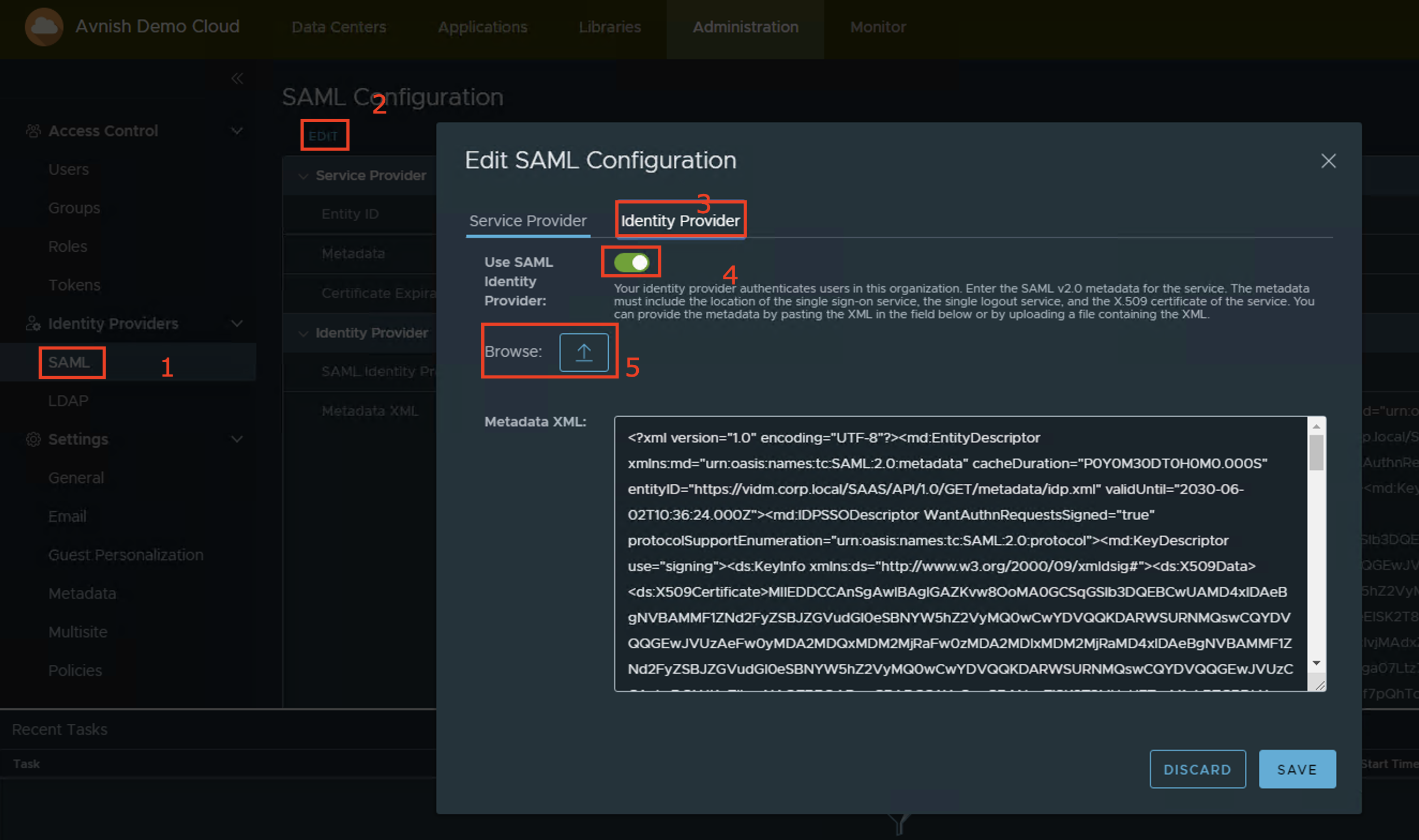This screenshot has height=840, width=1419.
Task: Collapse the Identity Providers sidebar chevron
Action: click(x=237, y=323)
